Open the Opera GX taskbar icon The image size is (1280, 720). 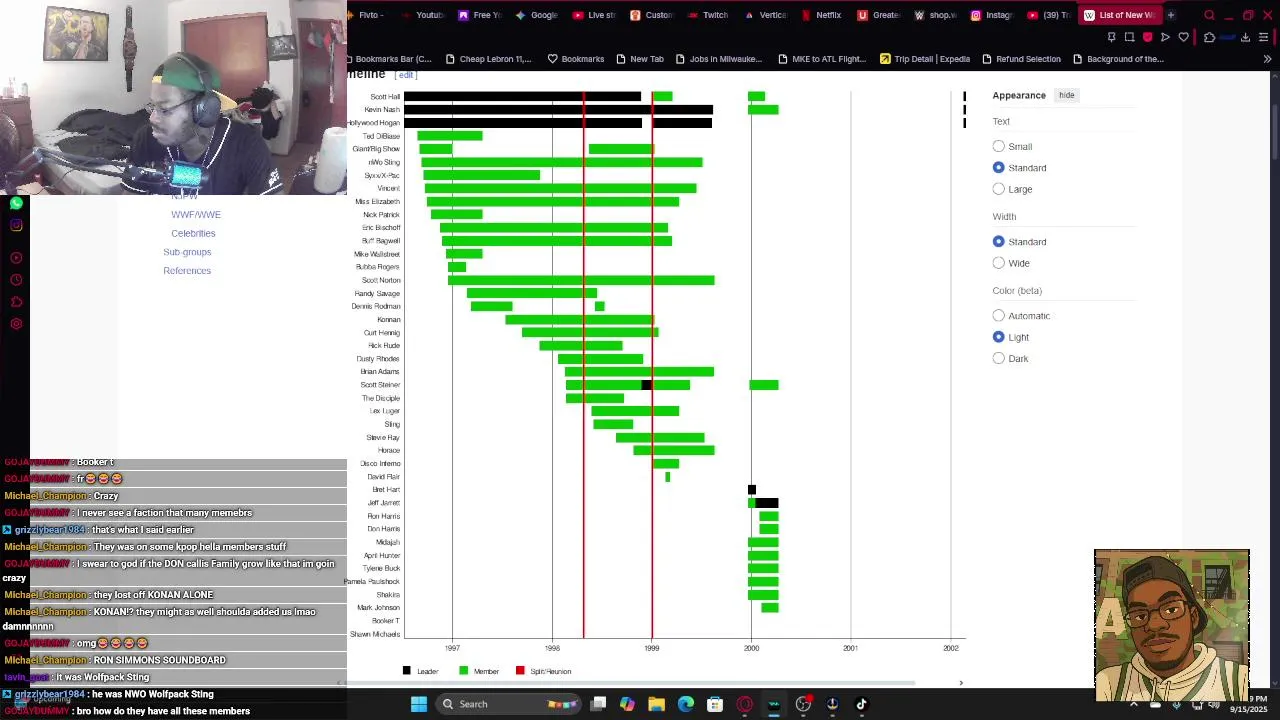pyautogui.click(x=745, y=704)
